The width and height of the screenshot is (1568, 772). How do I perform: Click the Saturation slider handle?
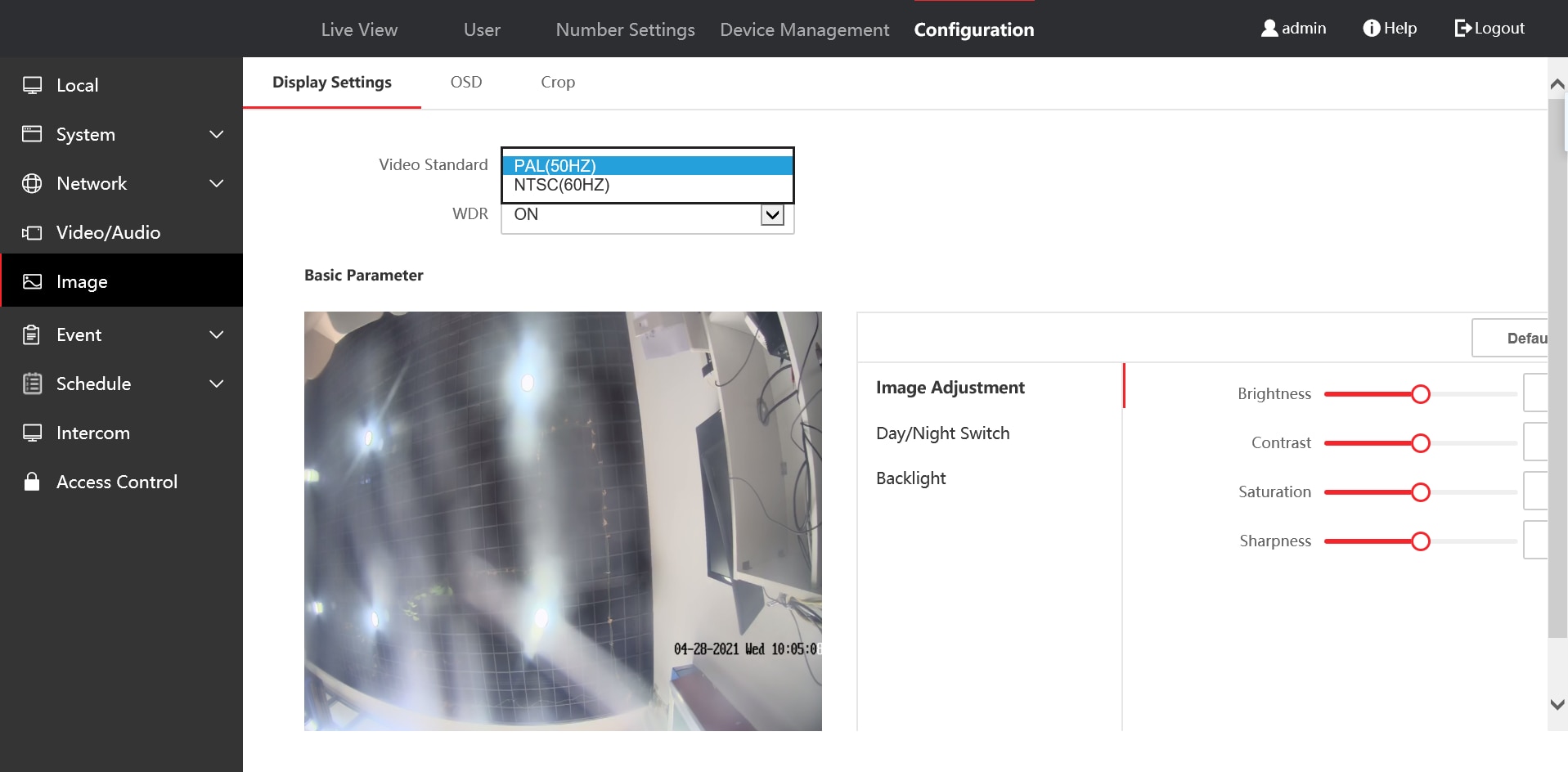(1421, 492)
